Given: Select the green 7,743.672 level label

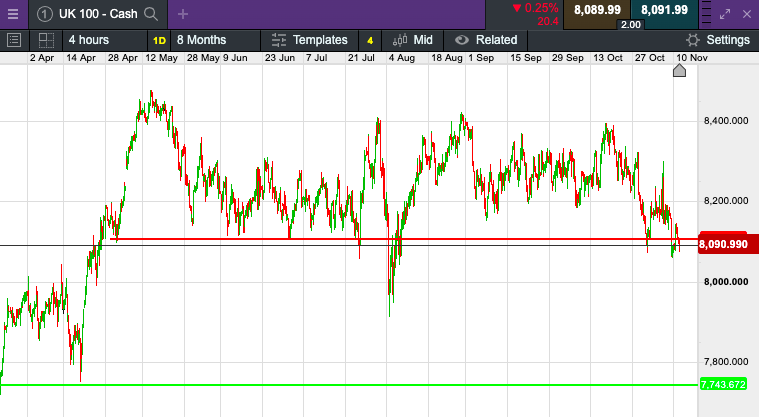Looking at the screenshot, I should 723,385.
